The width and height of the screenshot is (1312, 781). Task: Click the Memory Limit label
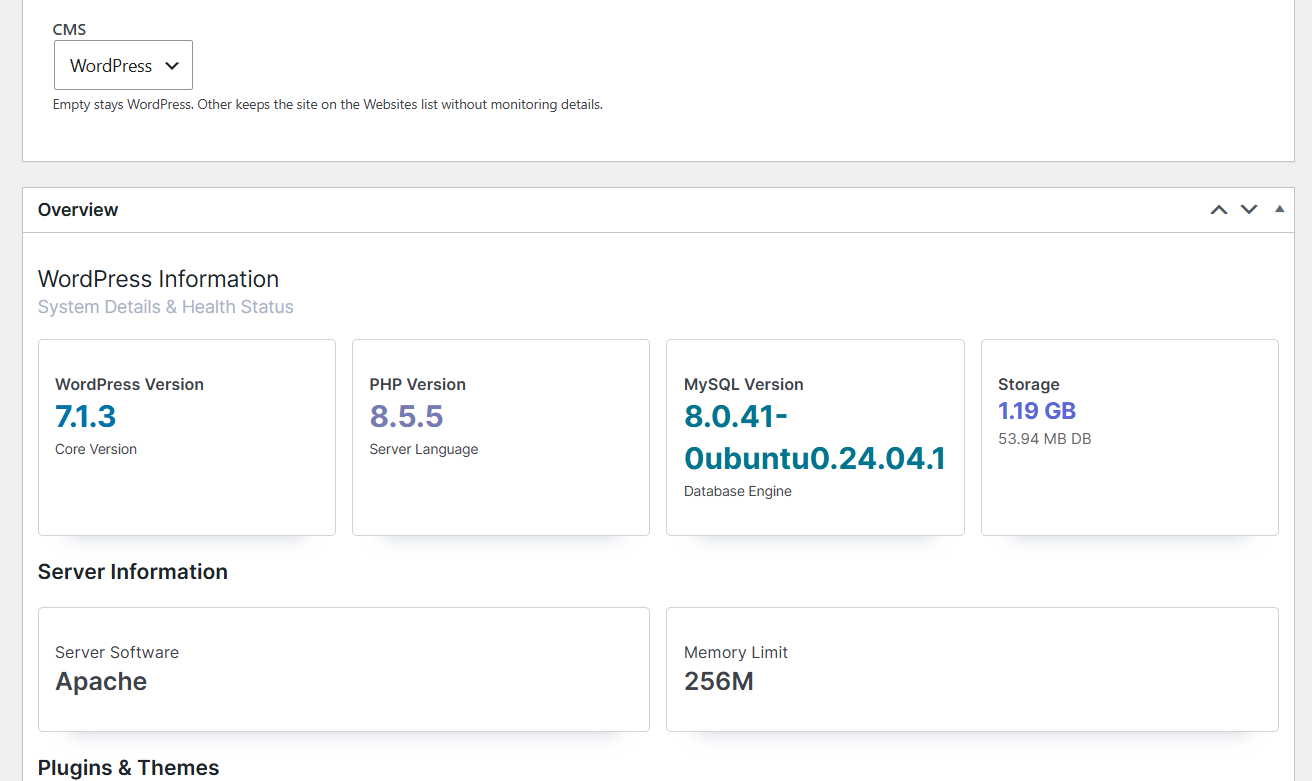pyautogui.click(x=736, y=652)
